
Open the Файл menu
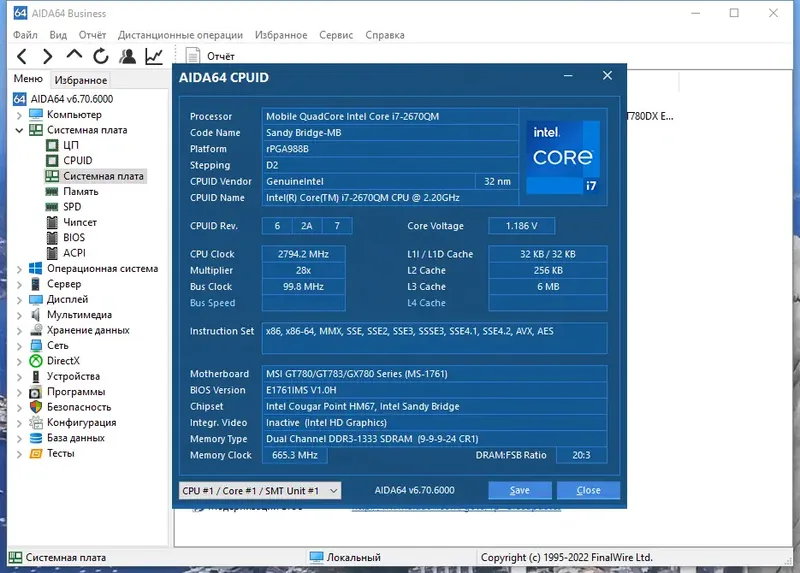(25, 35)
